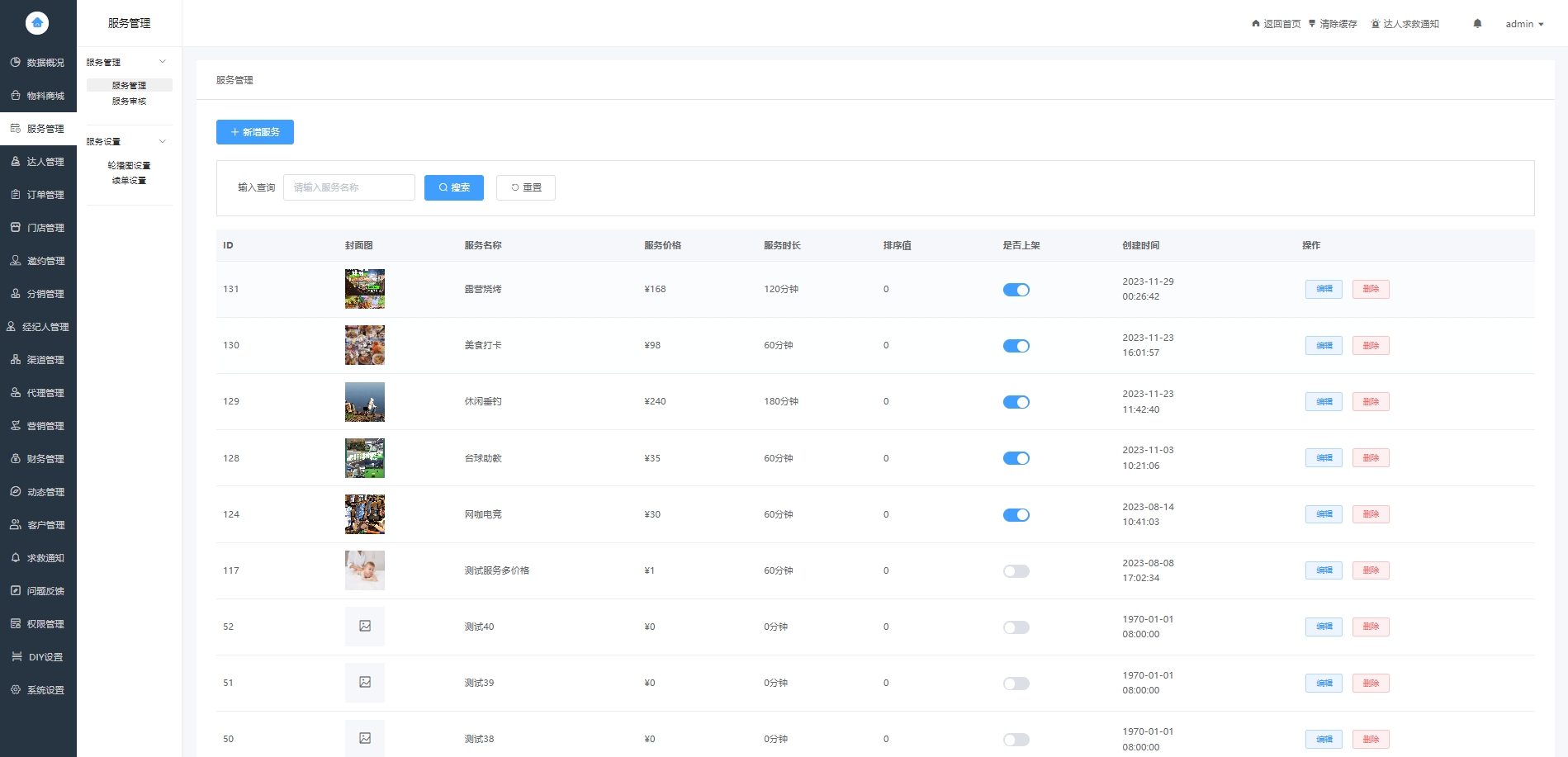
Task: Open cover thumbnail of 网咖电竞
Action: [x=365, y=514]
